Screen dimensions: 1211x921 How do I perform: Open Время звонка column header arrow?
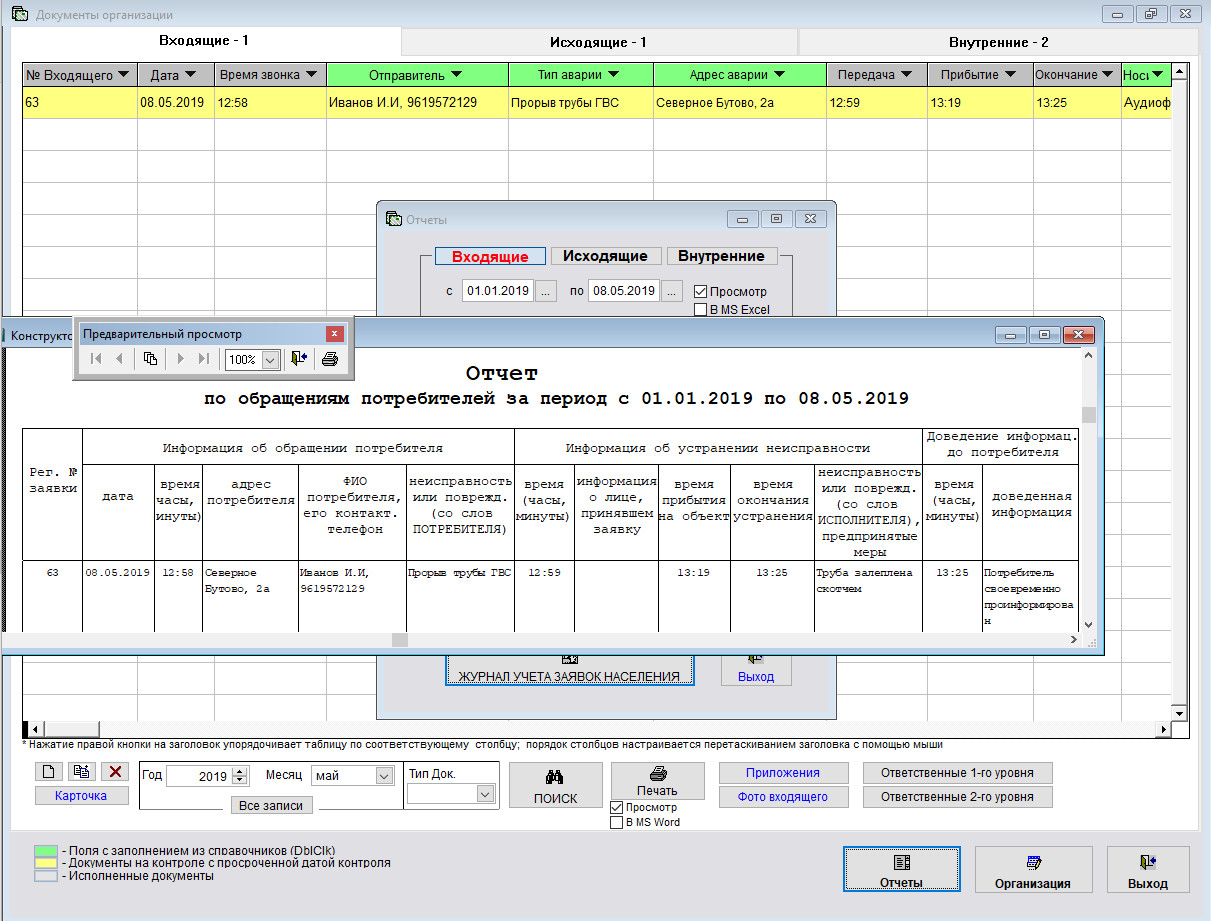point(311,75)
